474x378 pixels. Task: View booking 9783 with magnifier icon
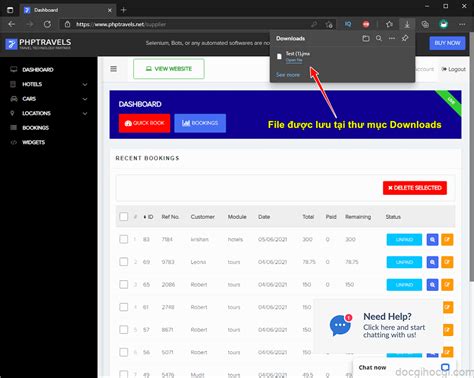click(x=432, y=262)
